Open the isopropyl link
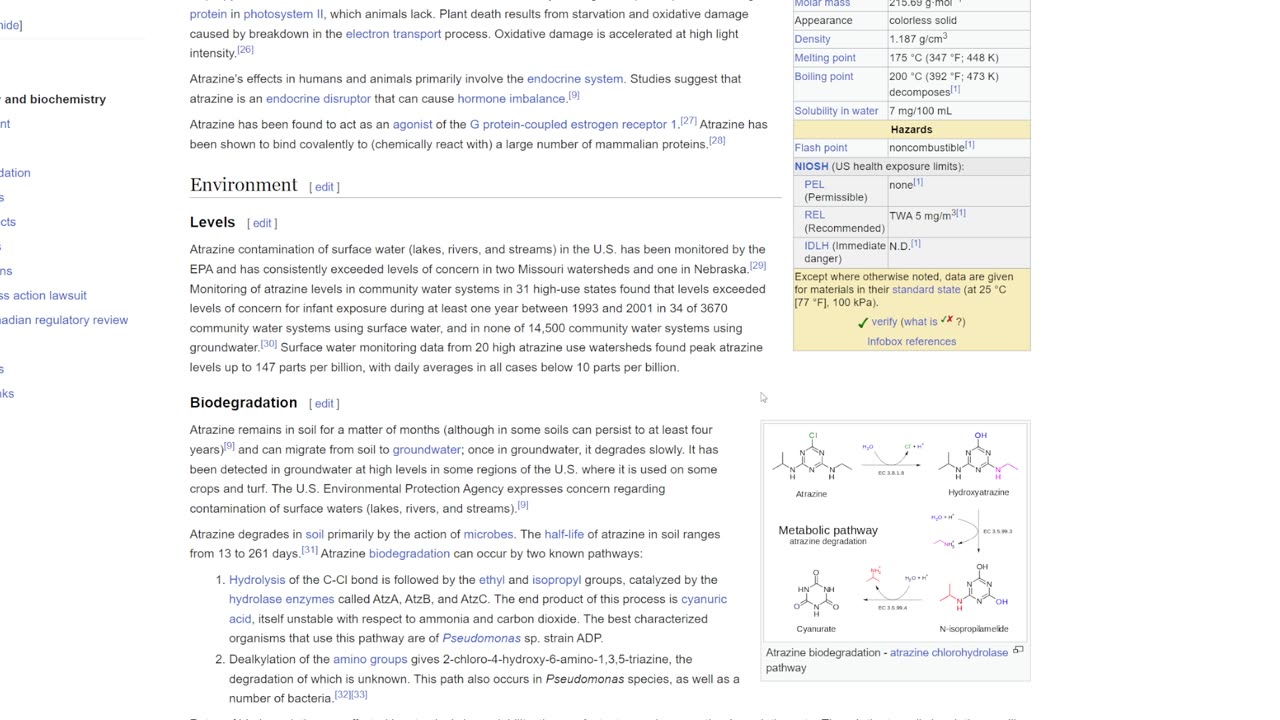The width and height of the screenshot is (1280, 720). 556,580
